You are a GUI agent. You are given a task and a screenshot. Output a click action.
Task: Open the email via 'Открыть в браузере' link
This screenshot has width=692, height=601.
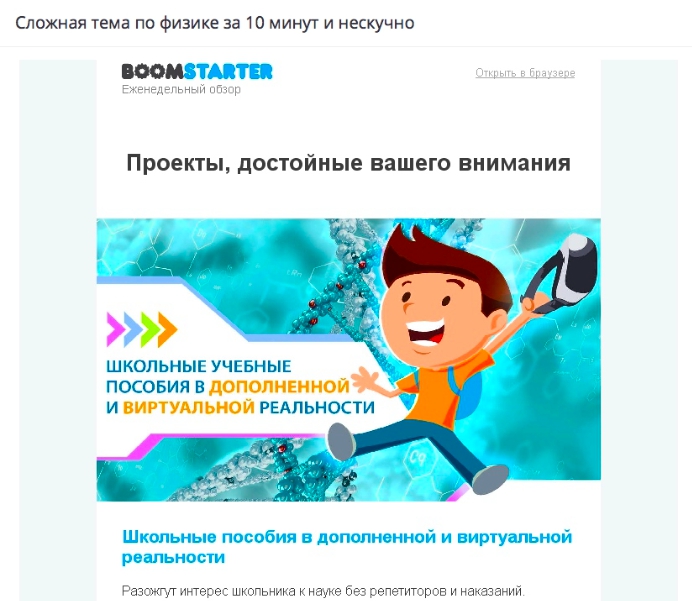(x=525, y=73)
